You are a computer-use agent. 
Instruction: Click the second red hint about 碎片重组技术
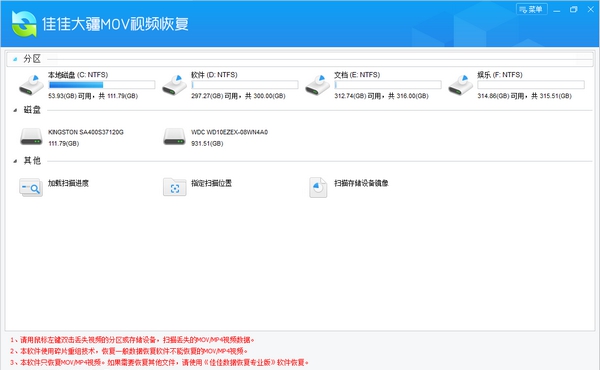coord(129,351)
